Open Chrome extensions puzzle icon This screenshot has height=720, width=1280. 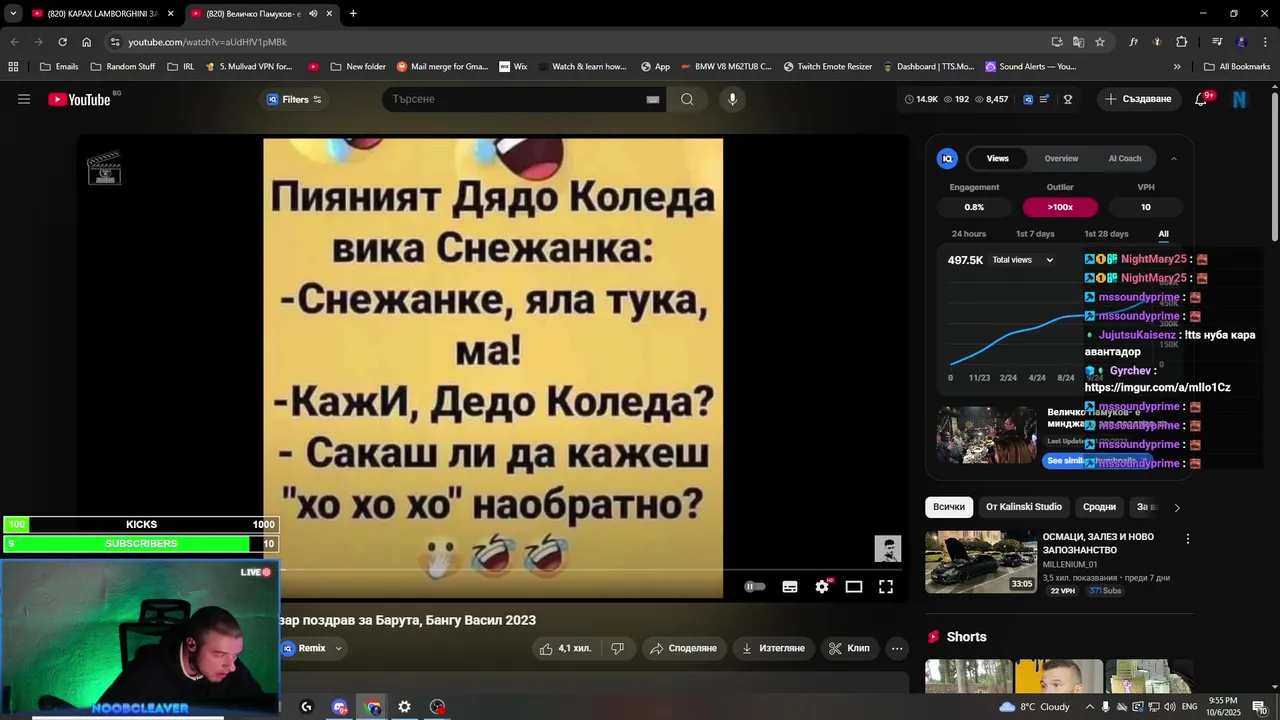pyautogui.click(x=1181, y=42)
